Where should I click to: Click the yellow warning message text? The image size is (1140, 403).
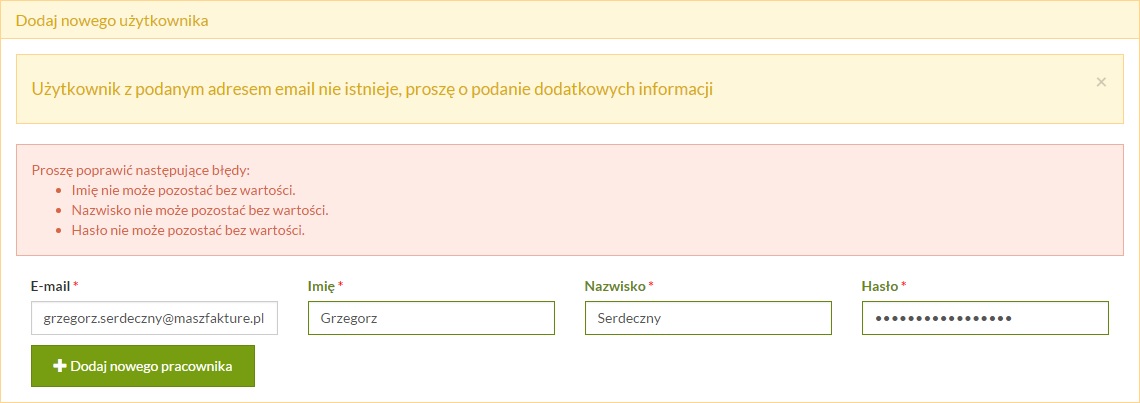click(x=372, y=89)
